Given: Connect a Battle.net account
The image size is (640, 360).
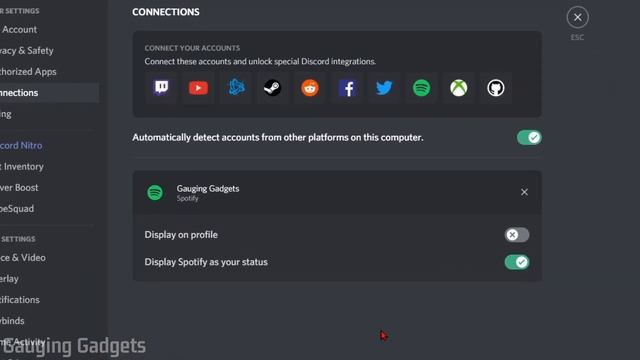Looking at the screenshot, I should pos(236,88).
